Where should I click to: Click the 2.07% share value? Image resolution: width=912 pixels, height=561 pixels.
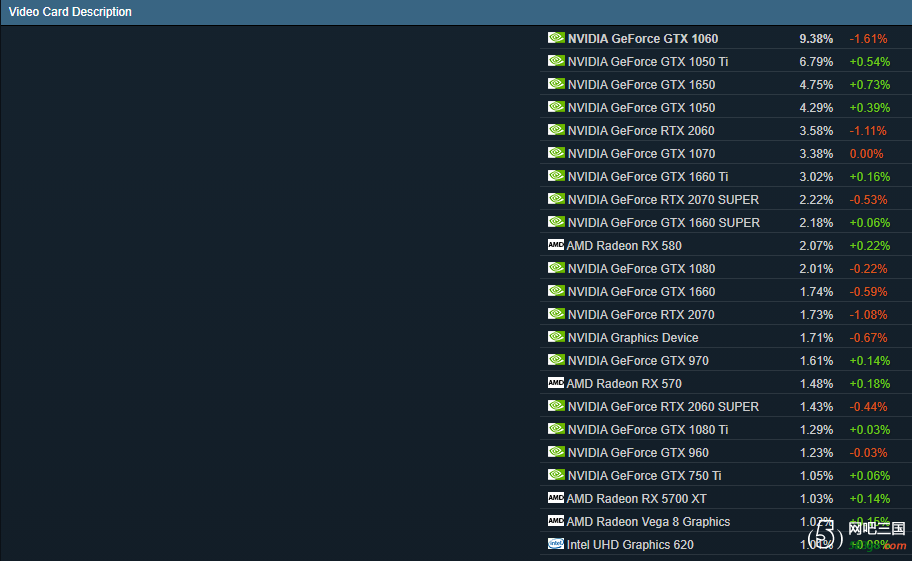point(816,246)
